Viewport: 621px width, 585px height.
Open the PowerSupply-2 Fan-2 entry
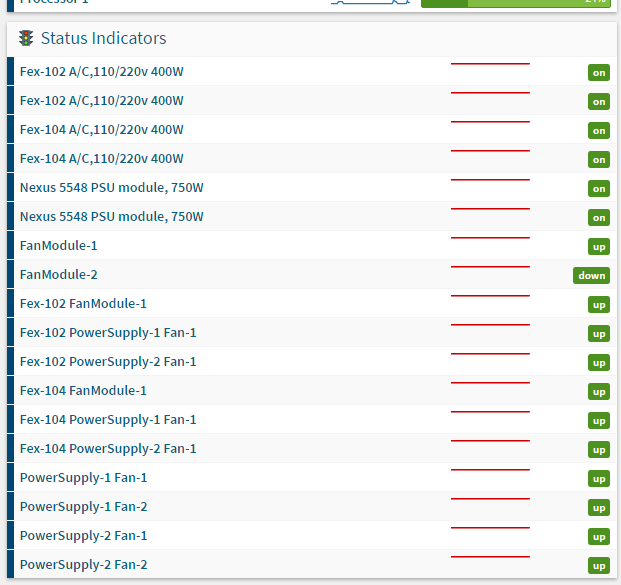(x=84, y=564)
